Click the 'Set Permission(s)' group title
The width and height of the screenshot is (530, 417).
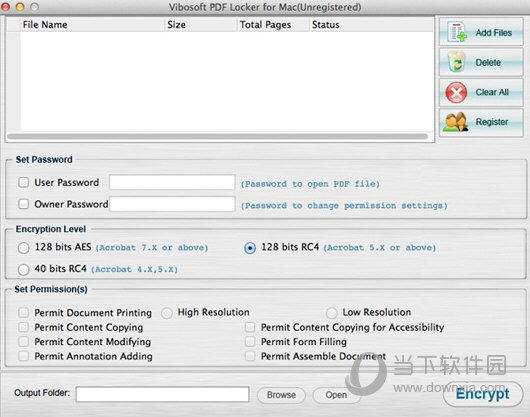[51, 289]
